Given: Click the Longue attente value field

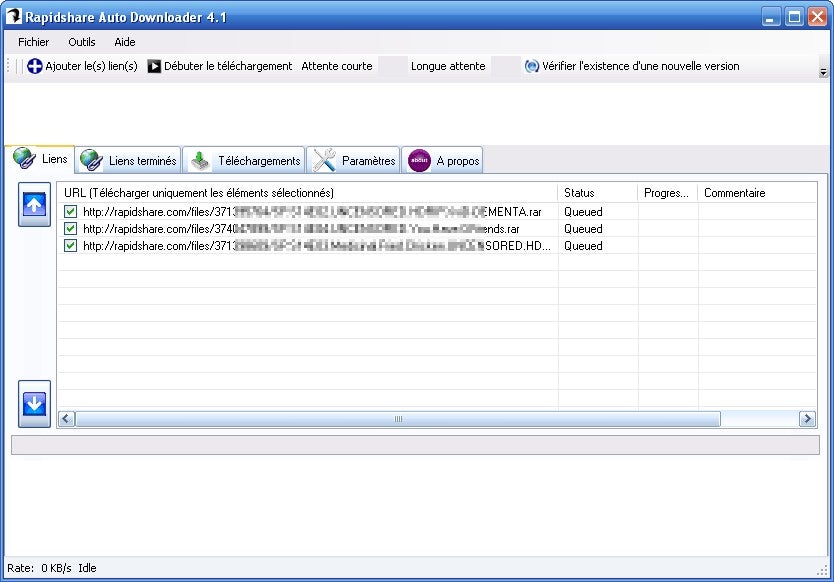Looking at the screenshot, I should (x=506, y=66).
